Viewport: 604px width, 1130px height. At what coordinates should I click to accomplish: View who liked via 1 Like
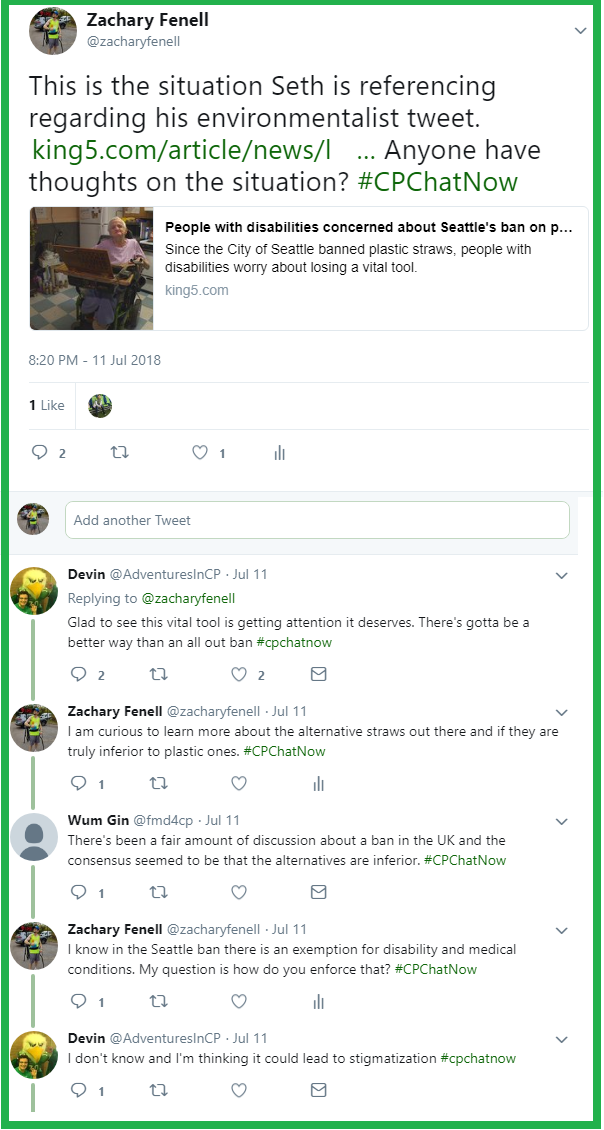[x=47, y=405]
